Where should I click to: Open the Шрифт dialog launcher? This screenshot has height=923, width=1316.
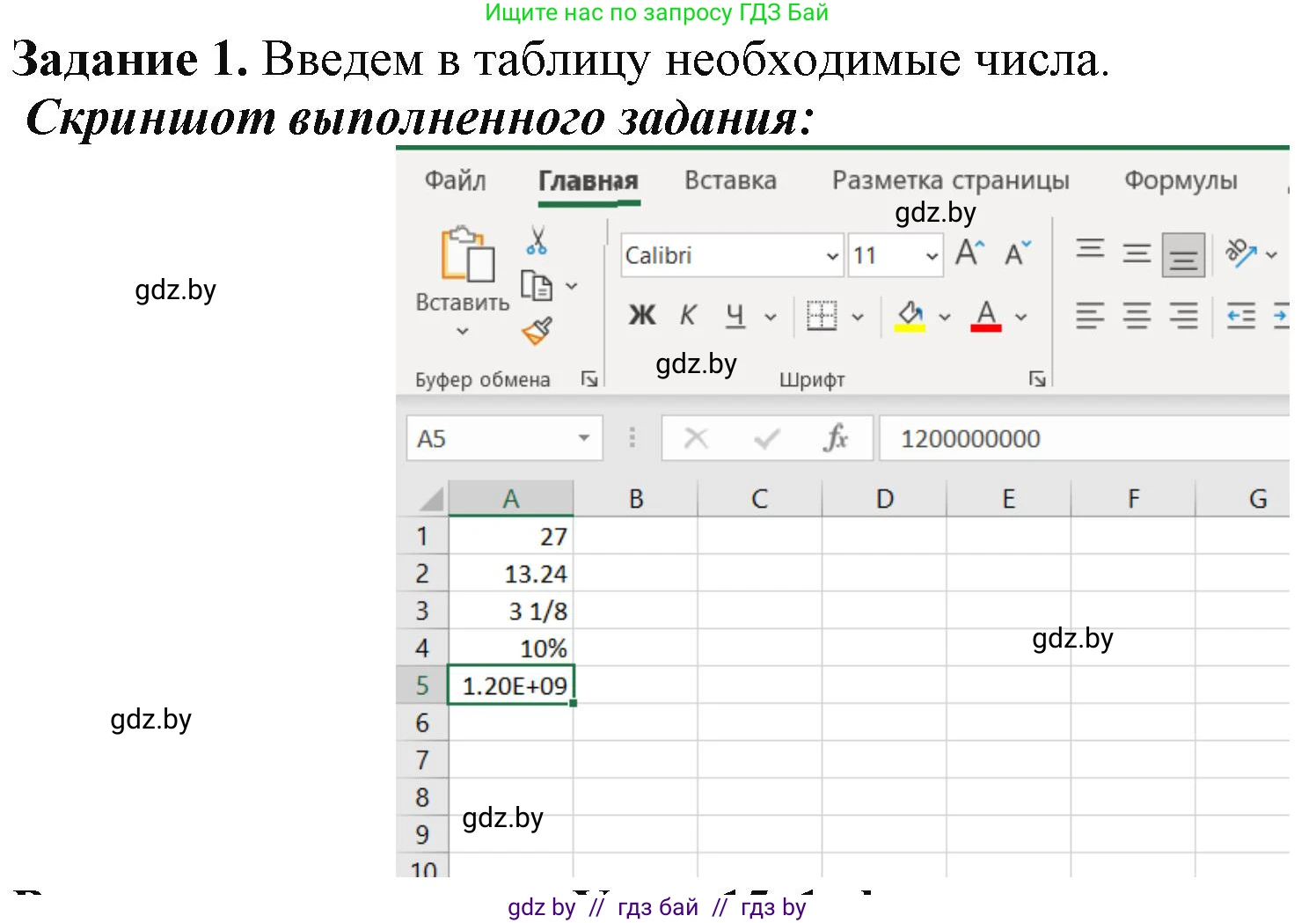coord(1038,378)
